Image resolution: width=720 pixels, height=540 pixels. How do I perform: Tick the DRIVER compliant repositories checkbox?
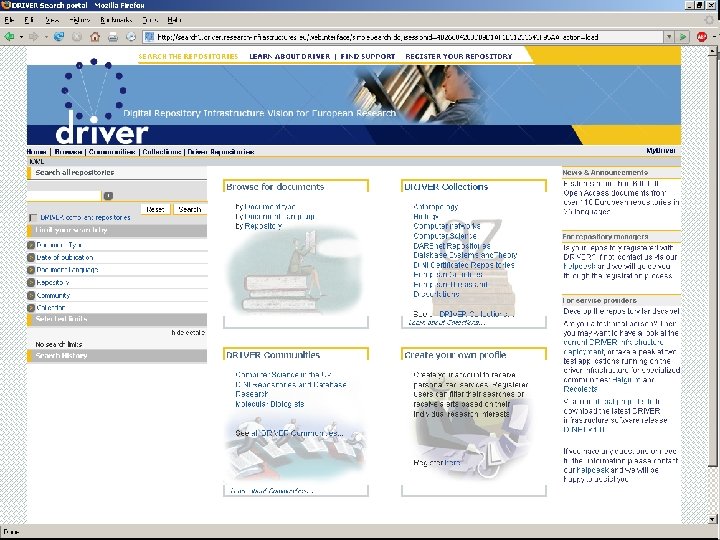pos(33,218)
